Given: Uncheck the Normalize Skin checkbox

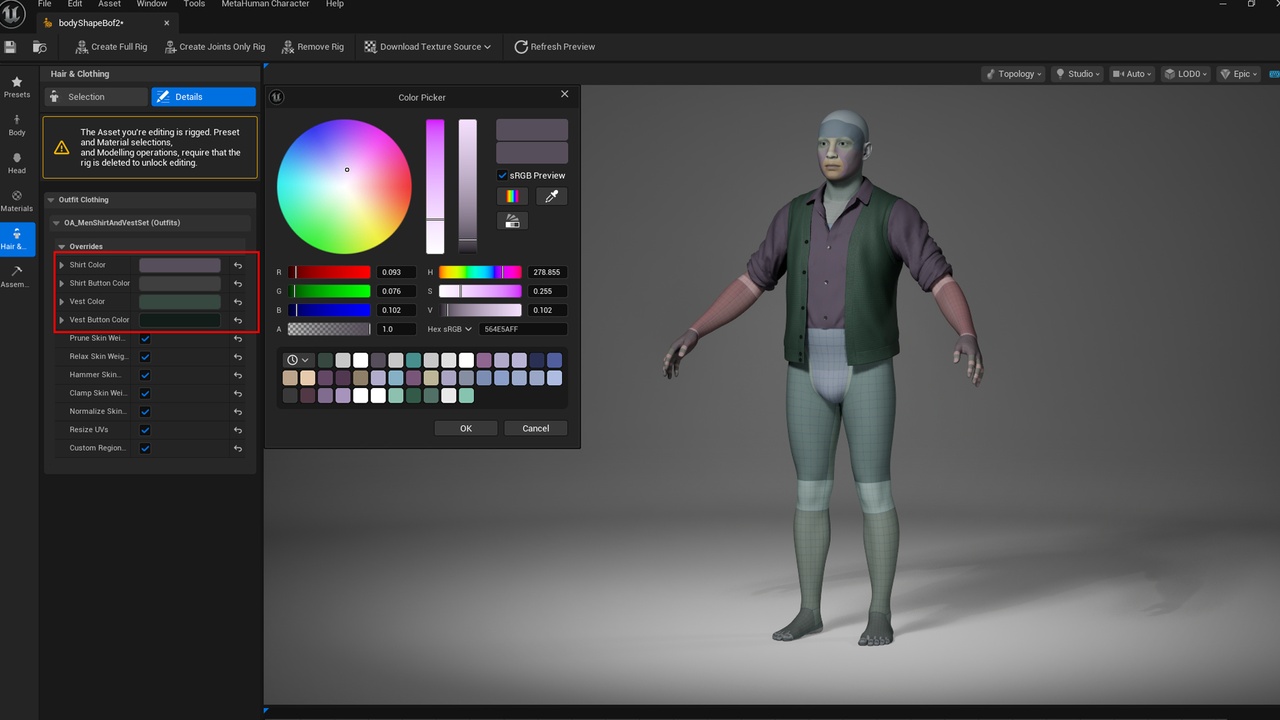Looking at the screenshot, I should [145, 412].
